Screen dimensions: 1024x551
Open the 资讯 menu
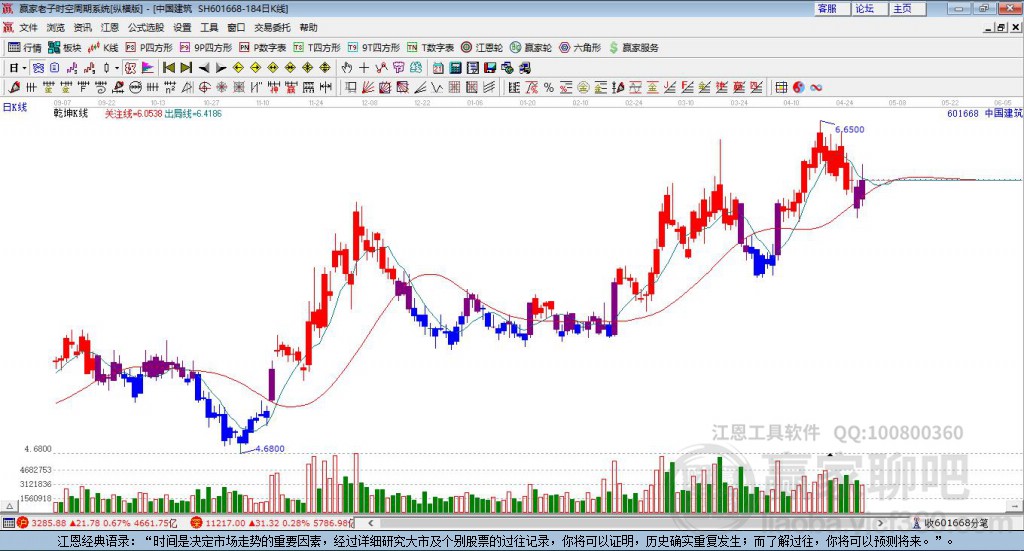[x=82, y=27]
